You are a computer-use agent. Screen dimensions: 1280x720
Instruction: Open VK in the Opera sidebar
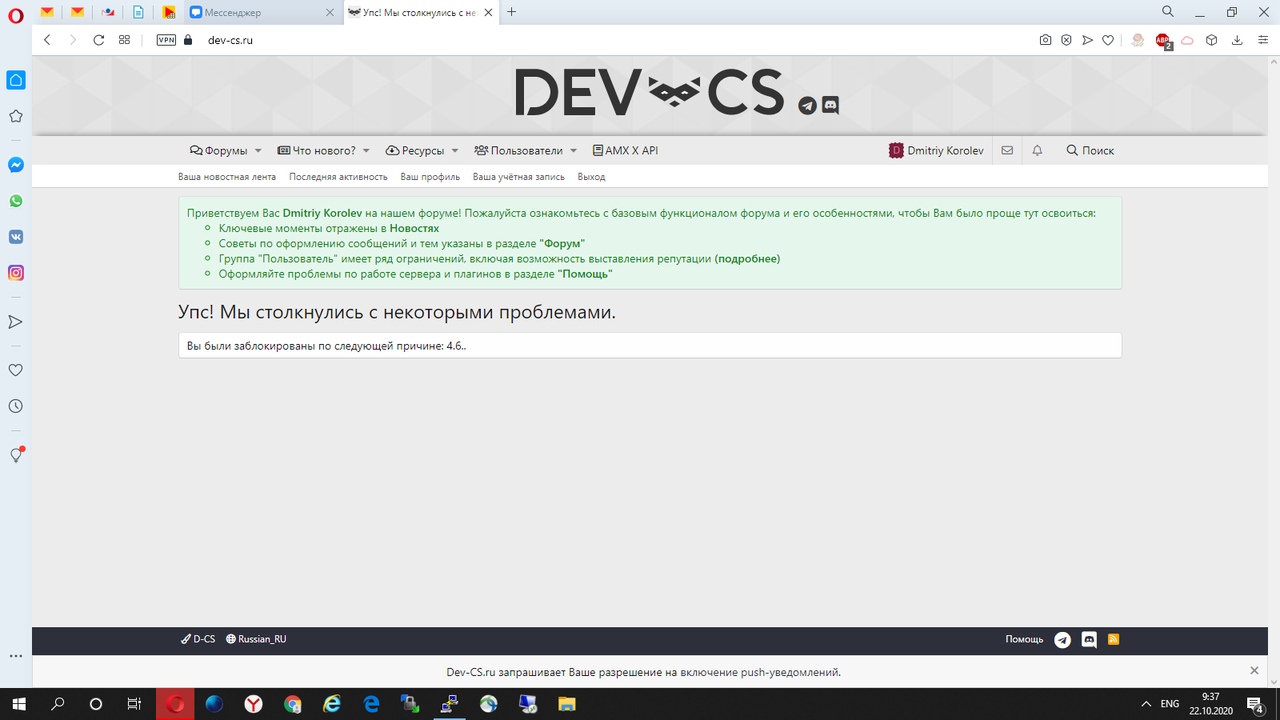[x=16, y=237]
